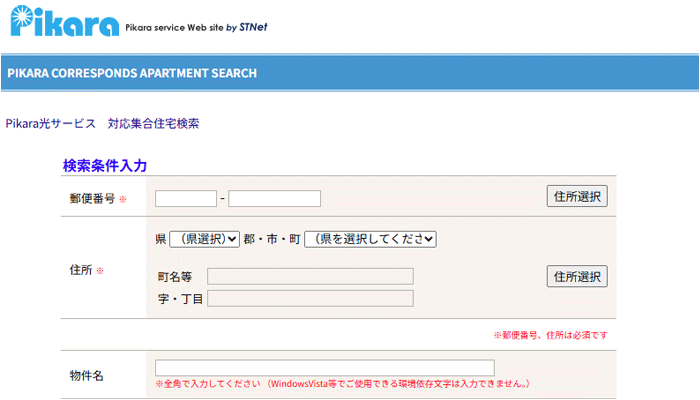Image resolution: width=700 pixels, height=400 pixels.
Task: Focus the 物件名 property name input
Action: [x=324, y=367]
